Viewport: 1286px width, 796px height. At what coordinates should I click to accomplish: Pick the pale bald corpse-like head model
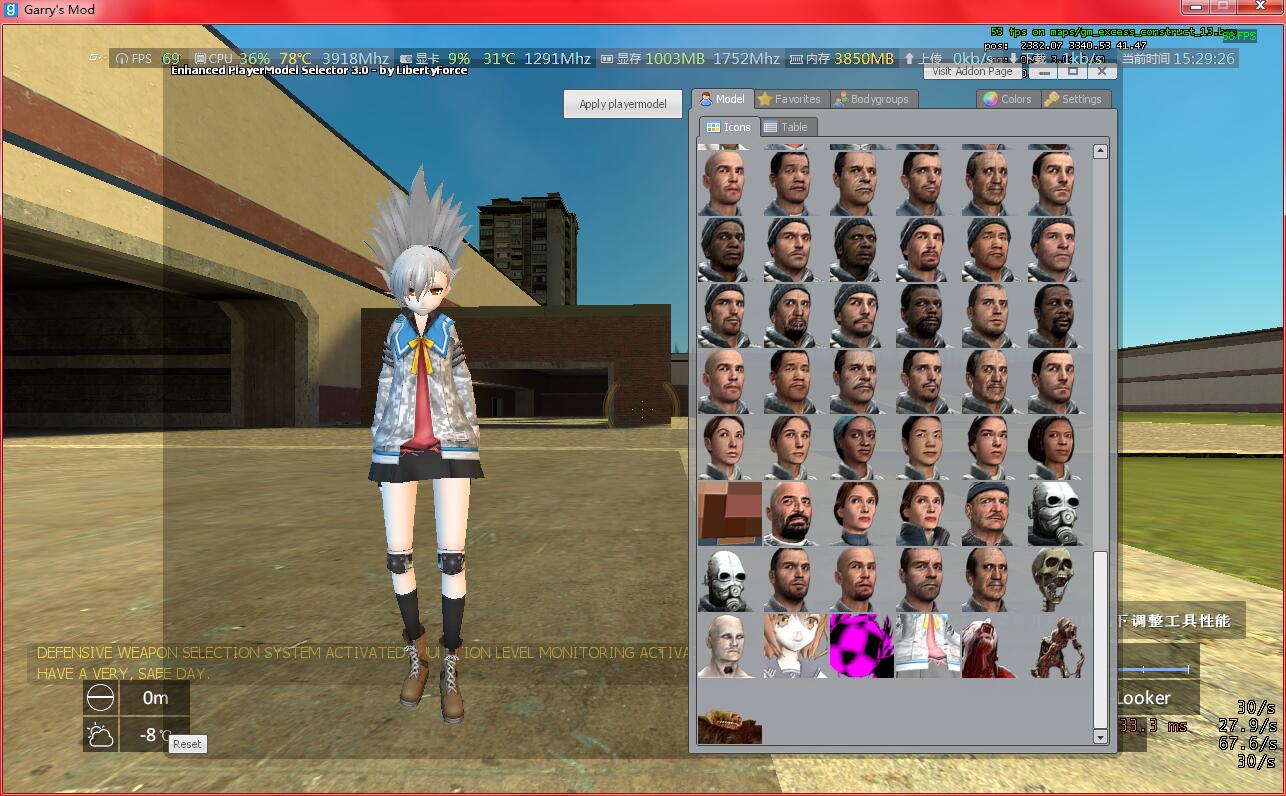[730, 645]
